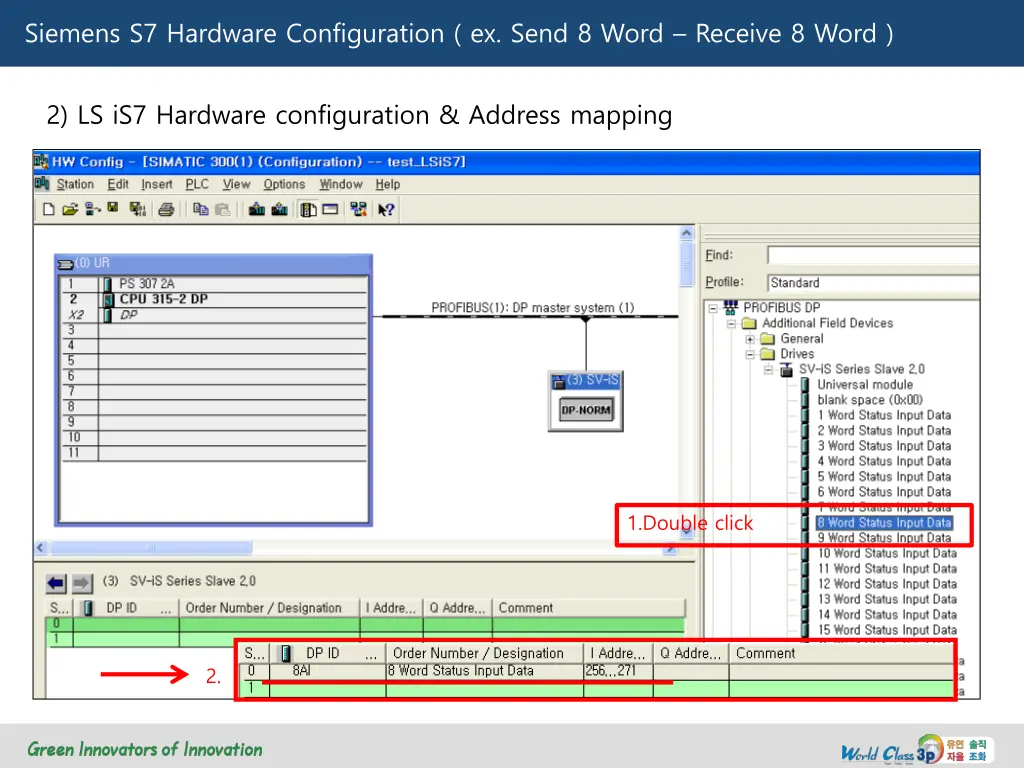The height and width of the screenshot is (768, 1024).
Task: Select rack slot 2 CPU 315-2 DP
Action: tap(214, 299)
